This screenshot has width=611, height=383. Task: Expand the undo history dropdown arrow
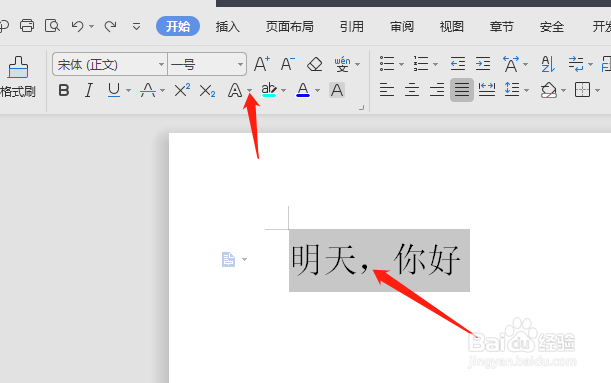92,26
